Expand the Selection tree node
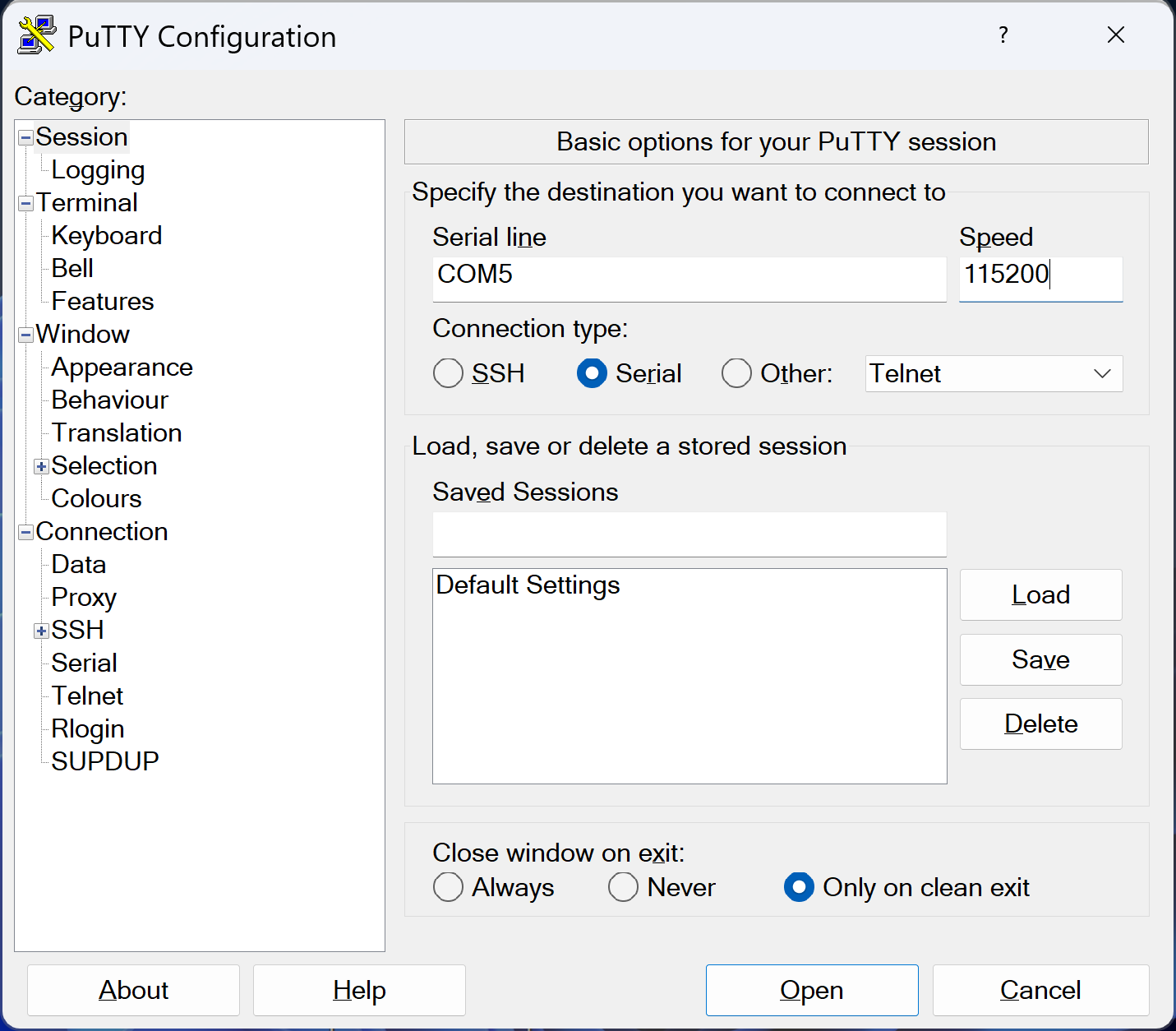This screenshot has height=1031, width=1176. (41, 466)
